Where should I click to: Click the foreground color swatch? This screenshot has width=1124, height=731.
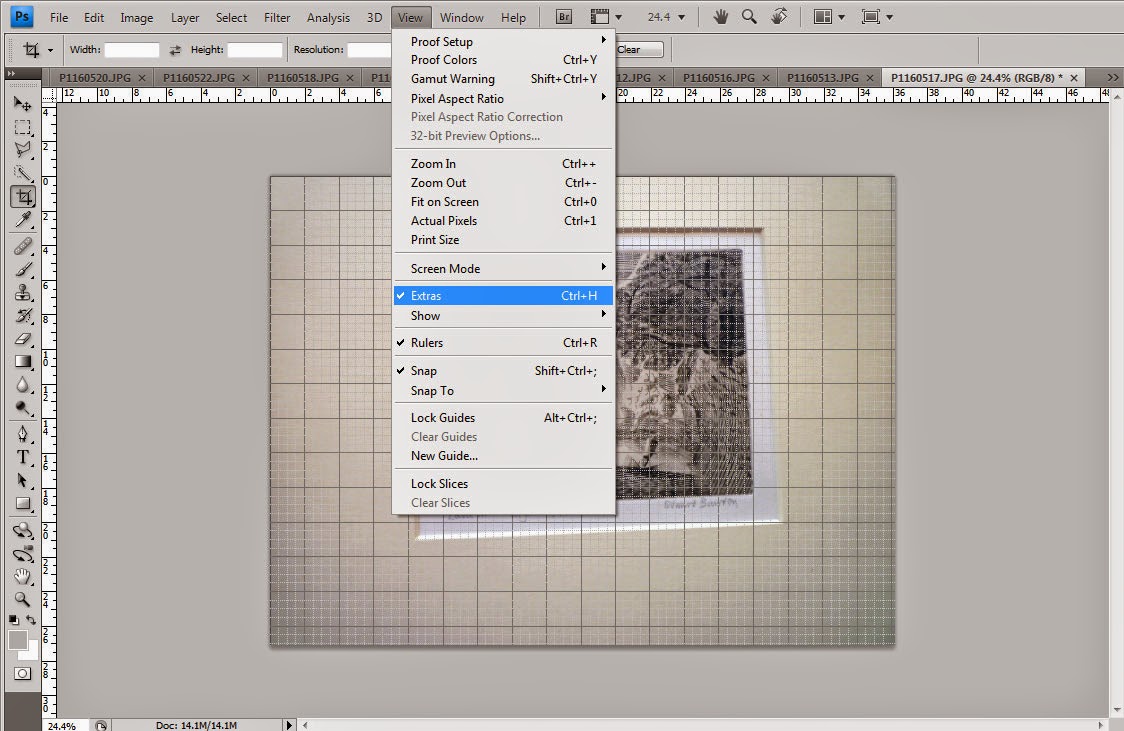pos(18,640)
